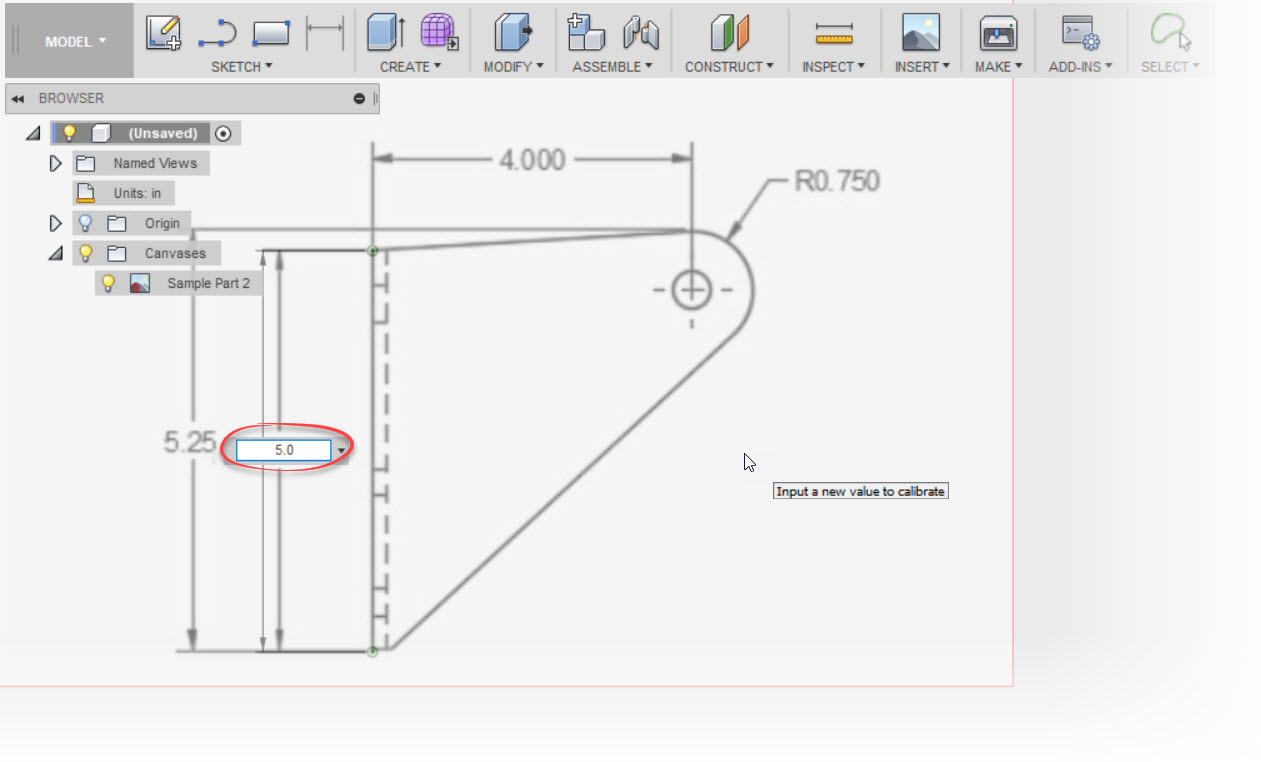The height and width of the screenshot is (762, 1261).
Task: Select the Create Sketch icon
Action: pos(163,33)
